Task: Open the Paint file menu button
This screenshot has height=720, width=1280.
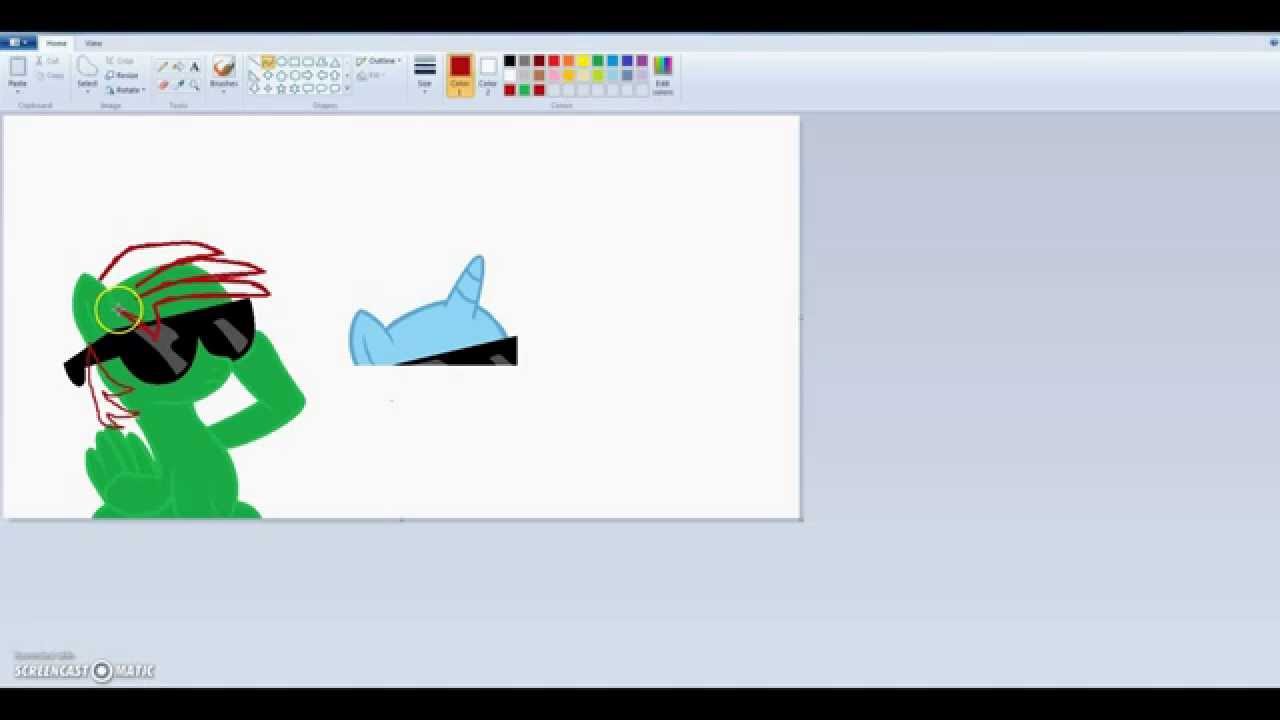Action: tap(18, 43)
